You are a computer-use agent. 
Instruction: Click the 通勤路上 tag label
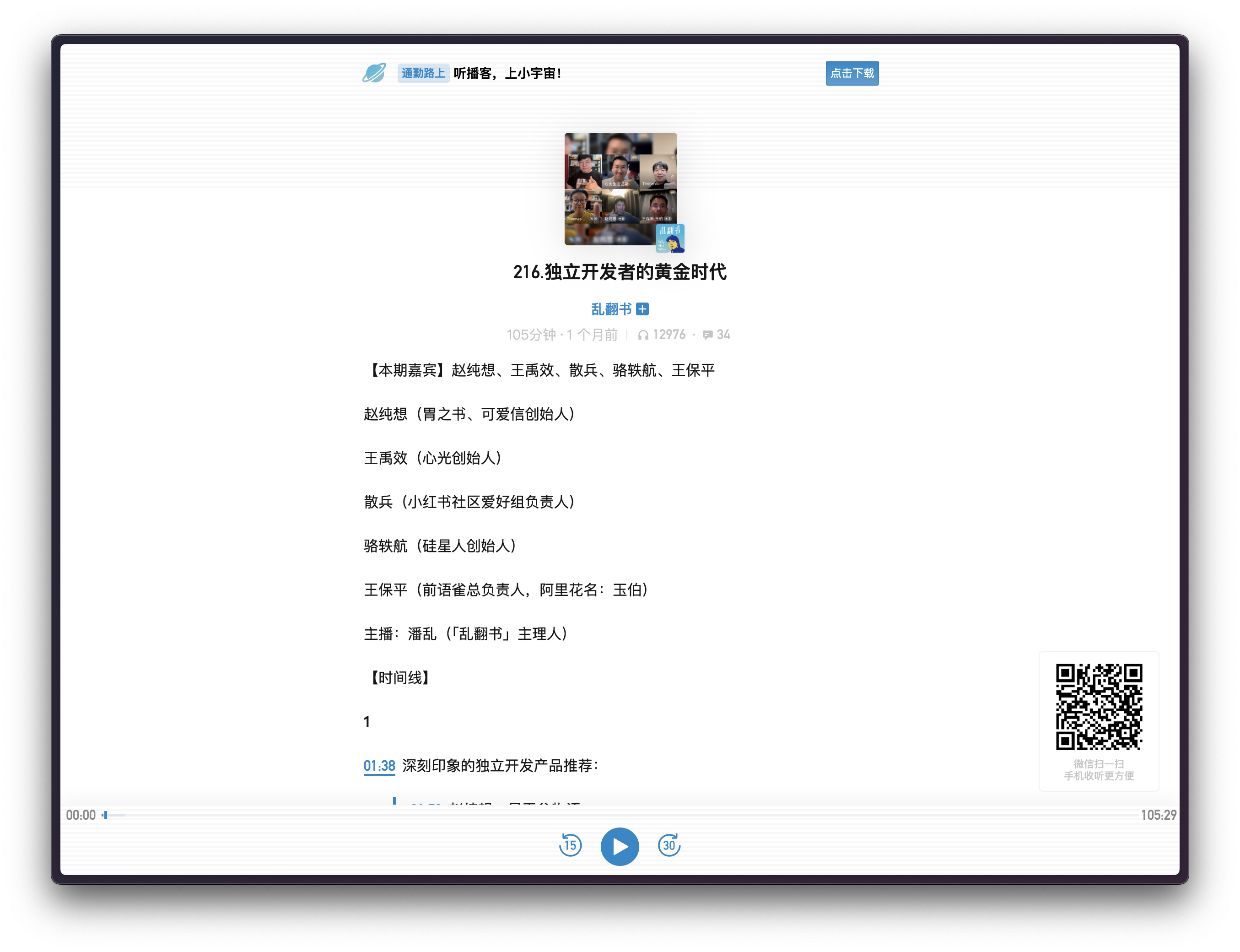pos(423,73)
